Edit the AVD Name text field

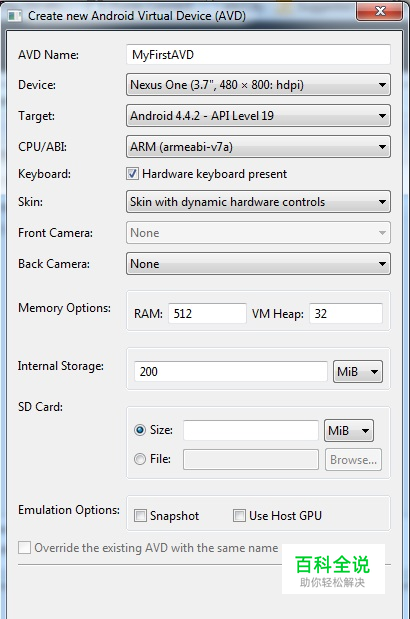(258, 54)
